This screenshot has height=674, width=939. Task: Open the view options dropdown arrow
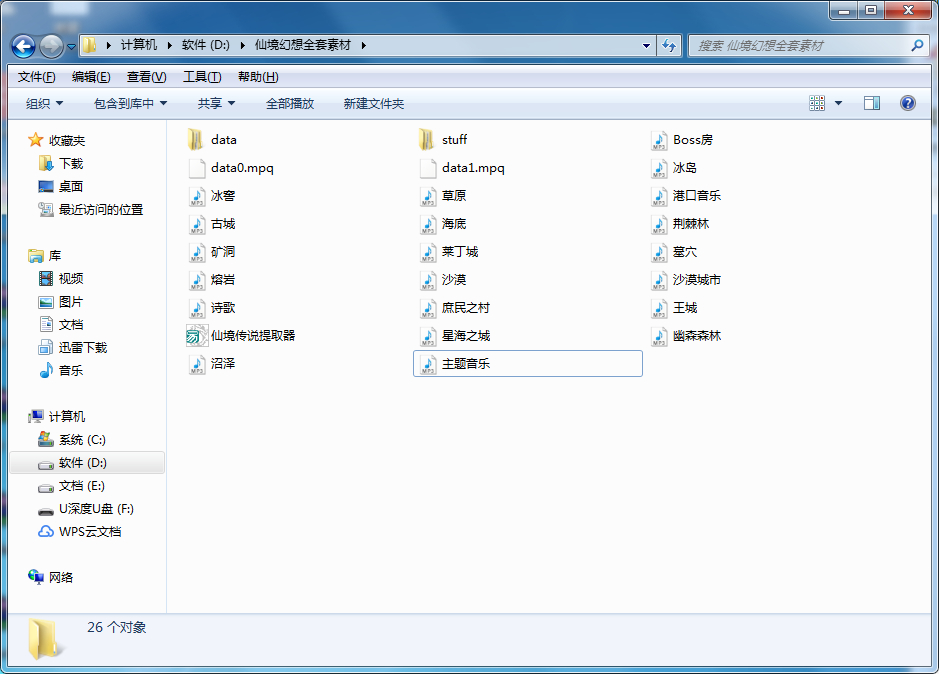[838, 103]
